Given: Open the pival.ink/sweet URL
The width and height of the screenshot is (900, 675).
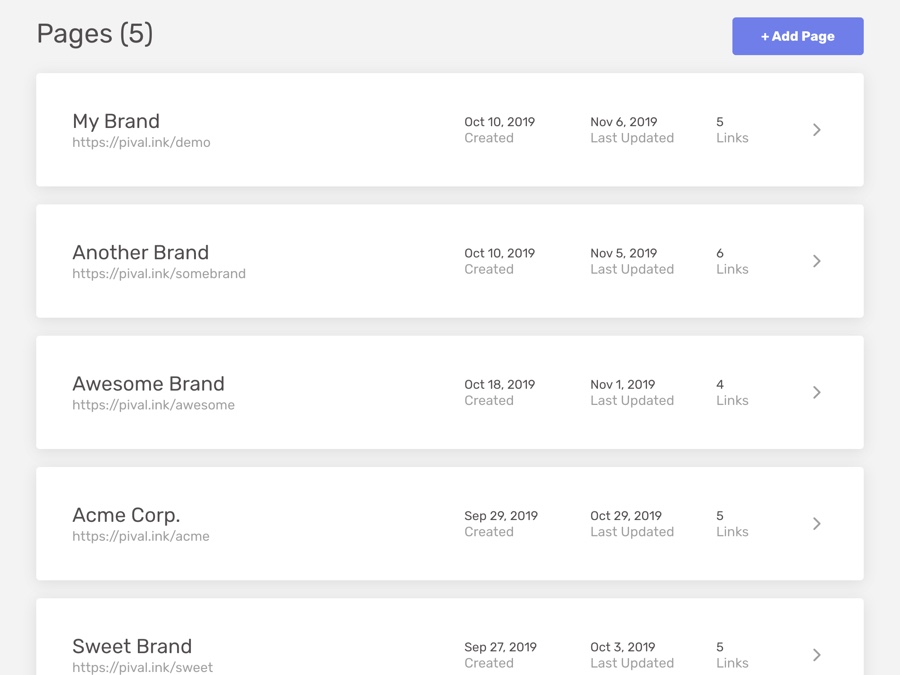Looking at the screenshot, I should [142, 667].
